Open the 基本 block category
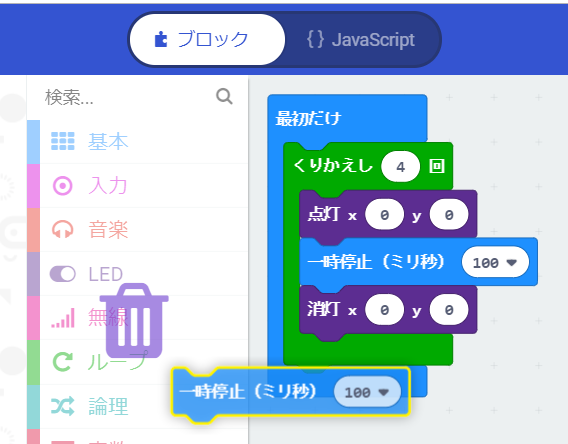This screenshot has height=444, width=568. [138, 142]
